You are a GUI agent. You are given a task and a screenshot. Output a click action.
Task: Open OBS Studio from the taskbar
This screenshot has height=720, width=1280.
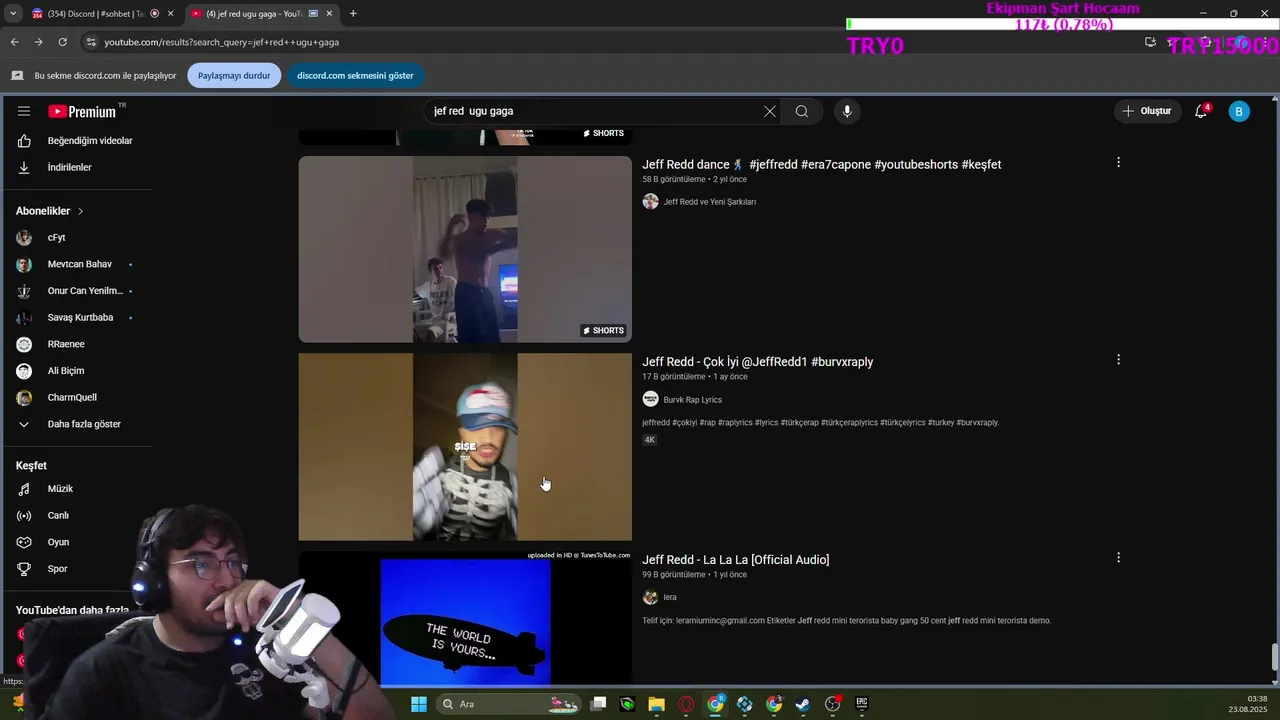pyautogui.click(x=832, y=704)
